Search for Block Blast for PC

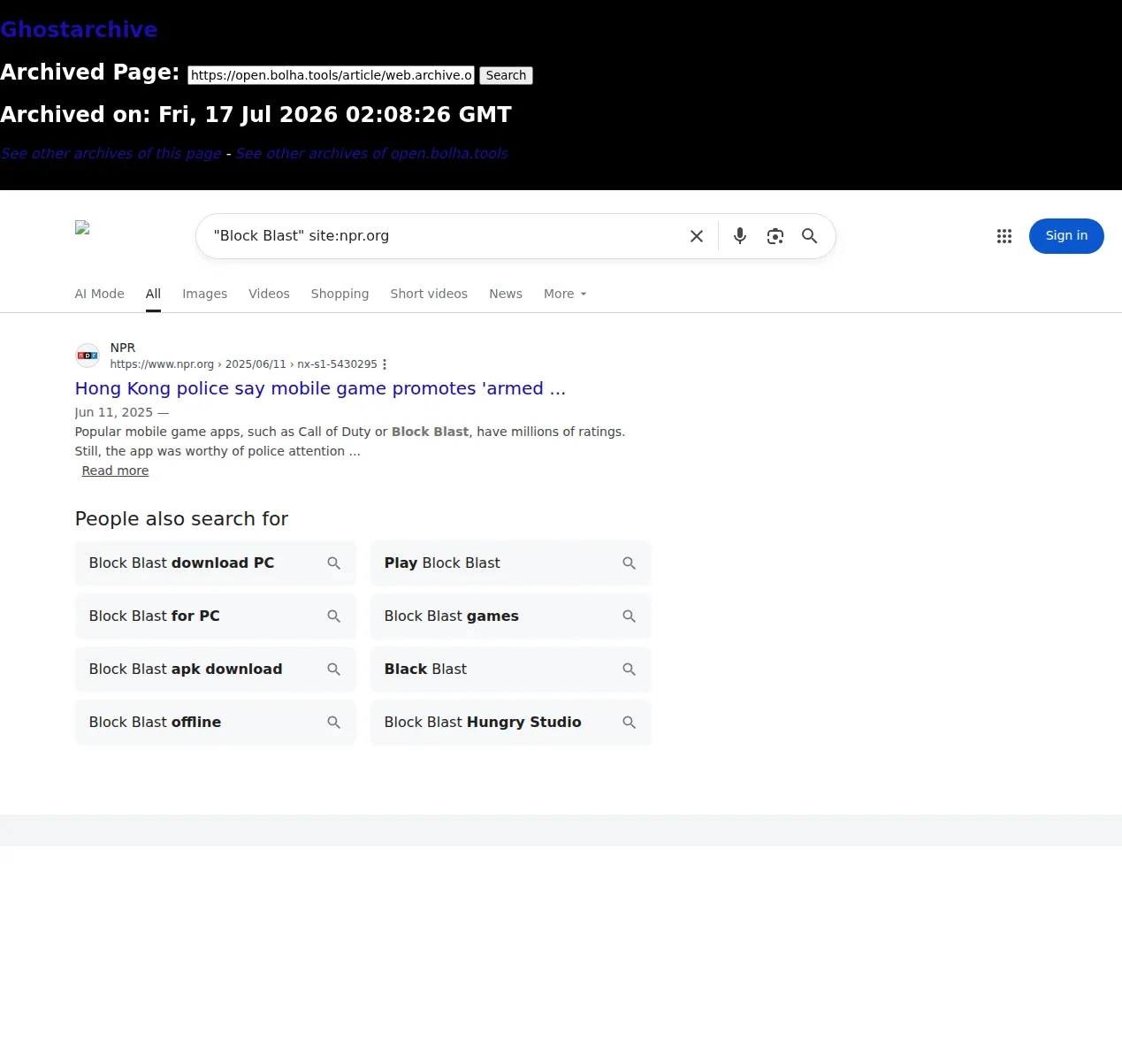(215, 616)
